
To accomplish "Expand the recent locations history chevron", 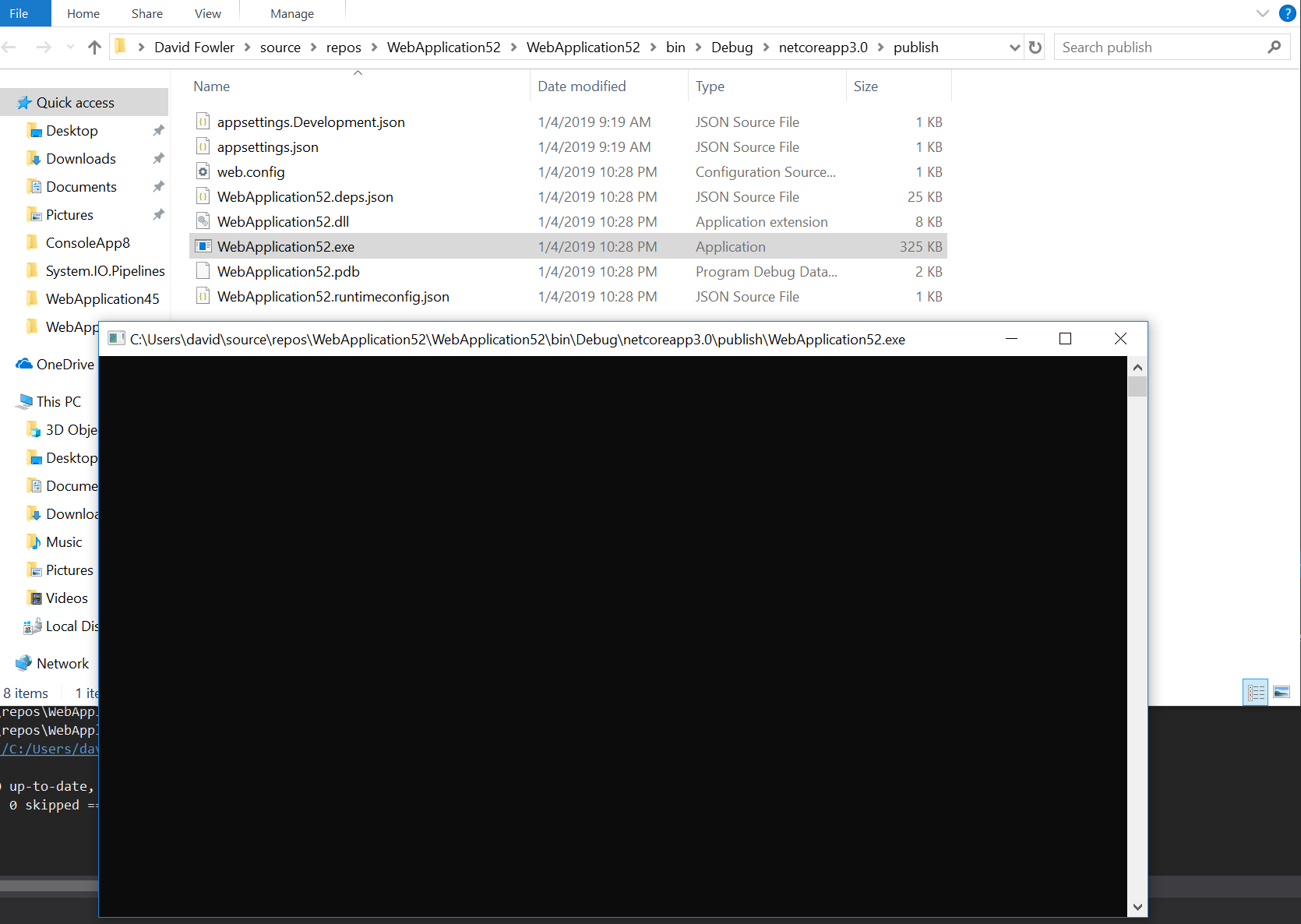I will click(69, 47).
